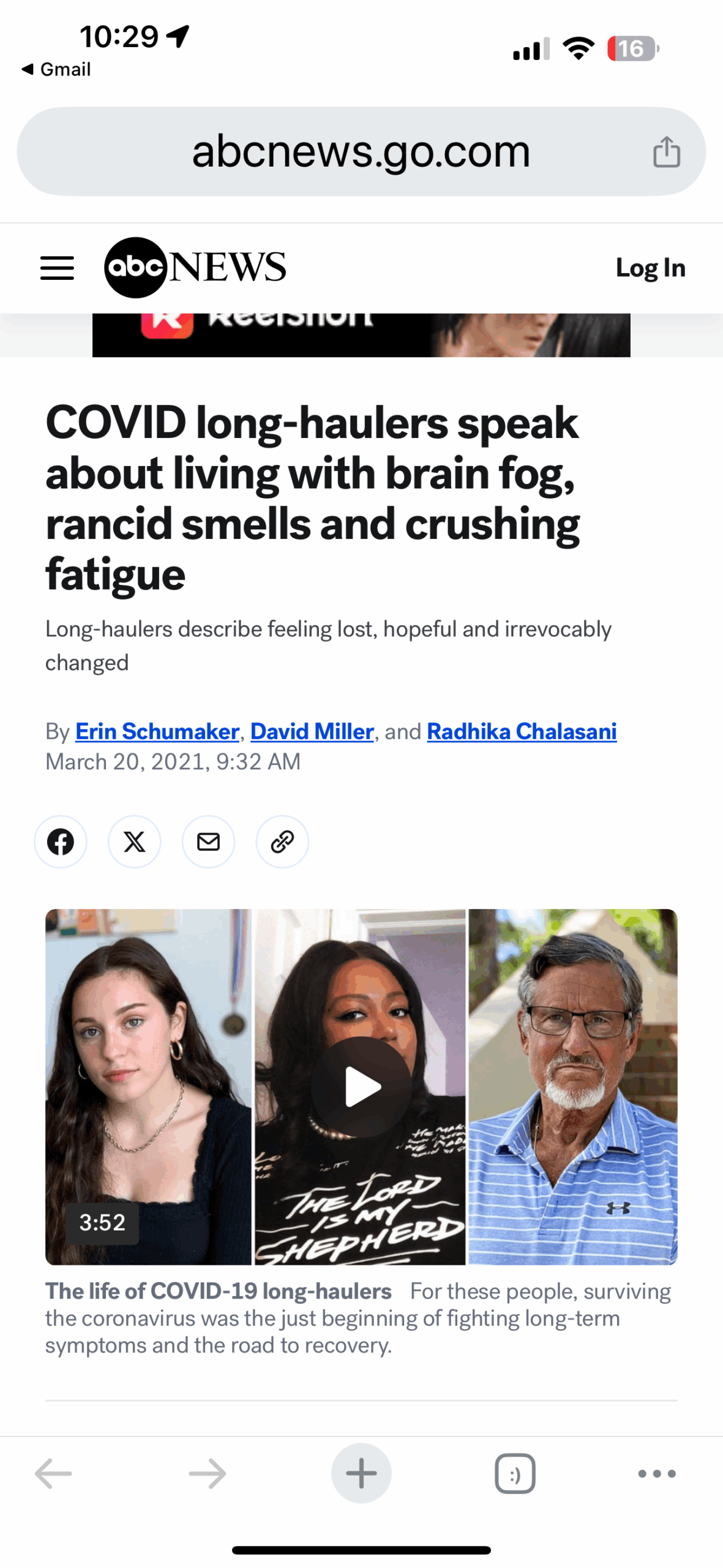Open Radhika Chalasani's author link
Viewport: 723px width, 1568px height.
coord(522,731)
